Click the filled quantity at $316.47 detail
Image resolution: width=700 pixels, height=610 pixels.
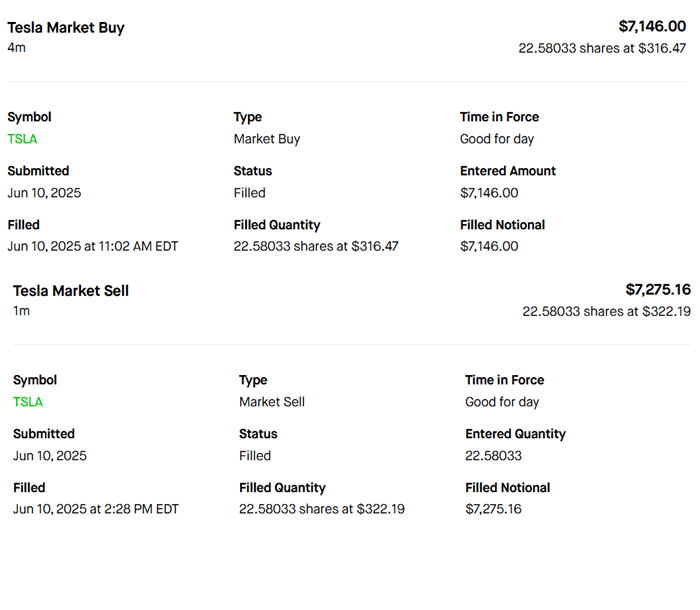click(316, 246)
